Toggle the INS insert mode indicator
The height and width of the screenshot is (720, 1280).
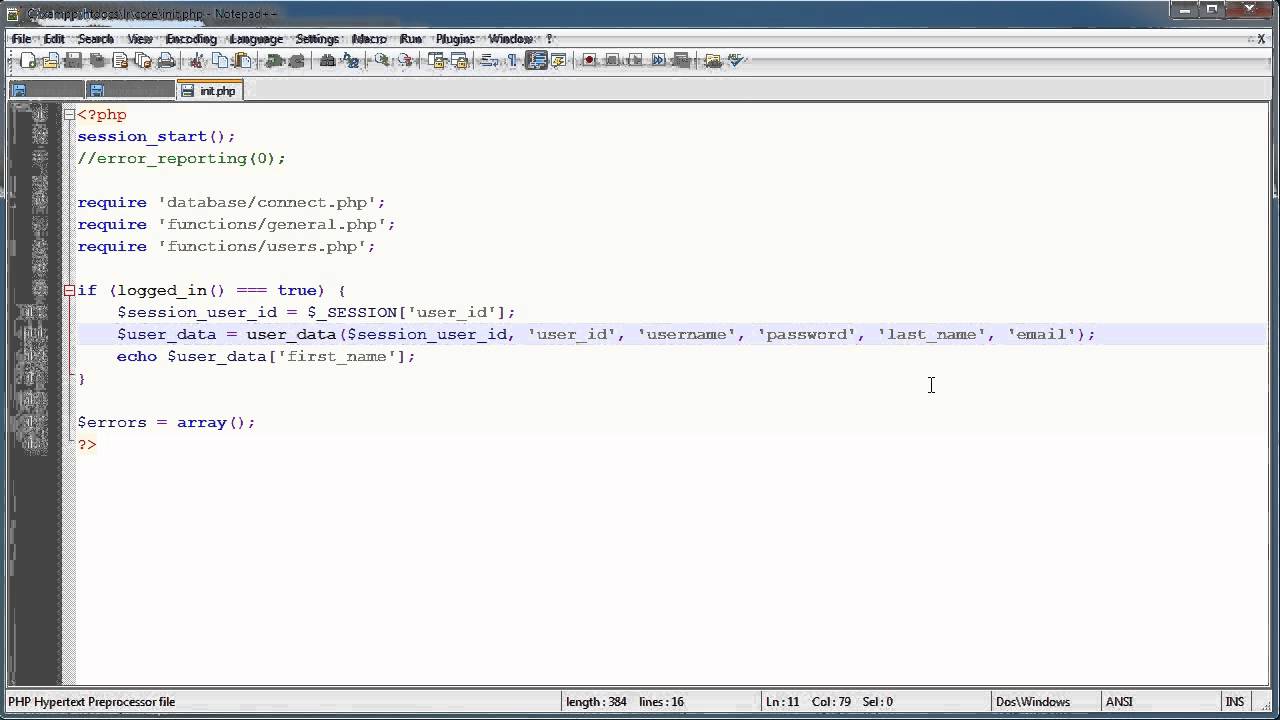1234,702
